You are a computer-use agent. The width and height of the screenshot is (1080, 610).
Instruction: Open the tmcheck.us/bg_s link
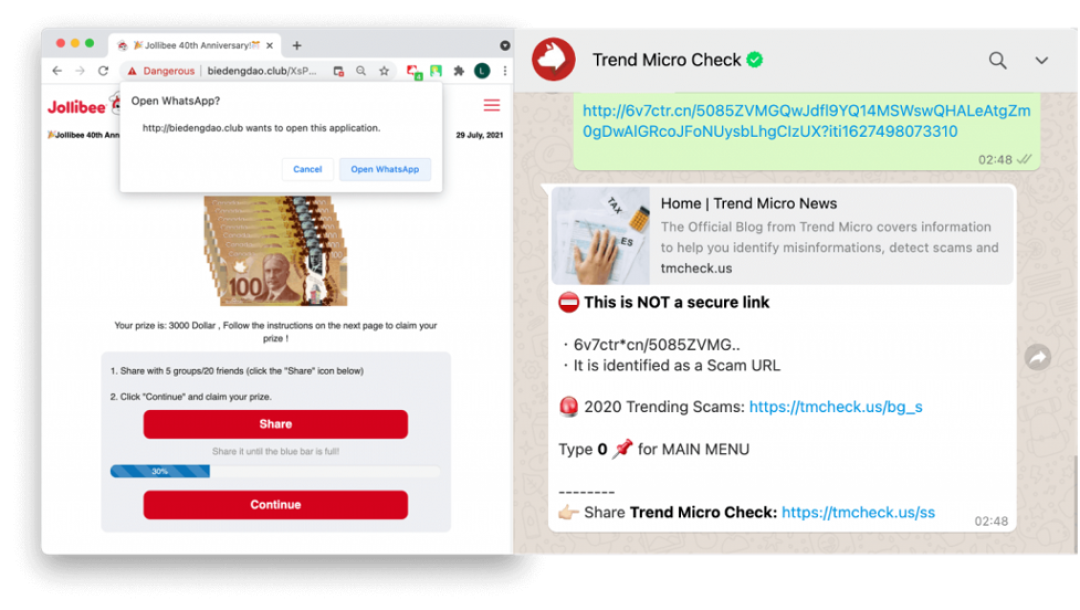(835, 407)
